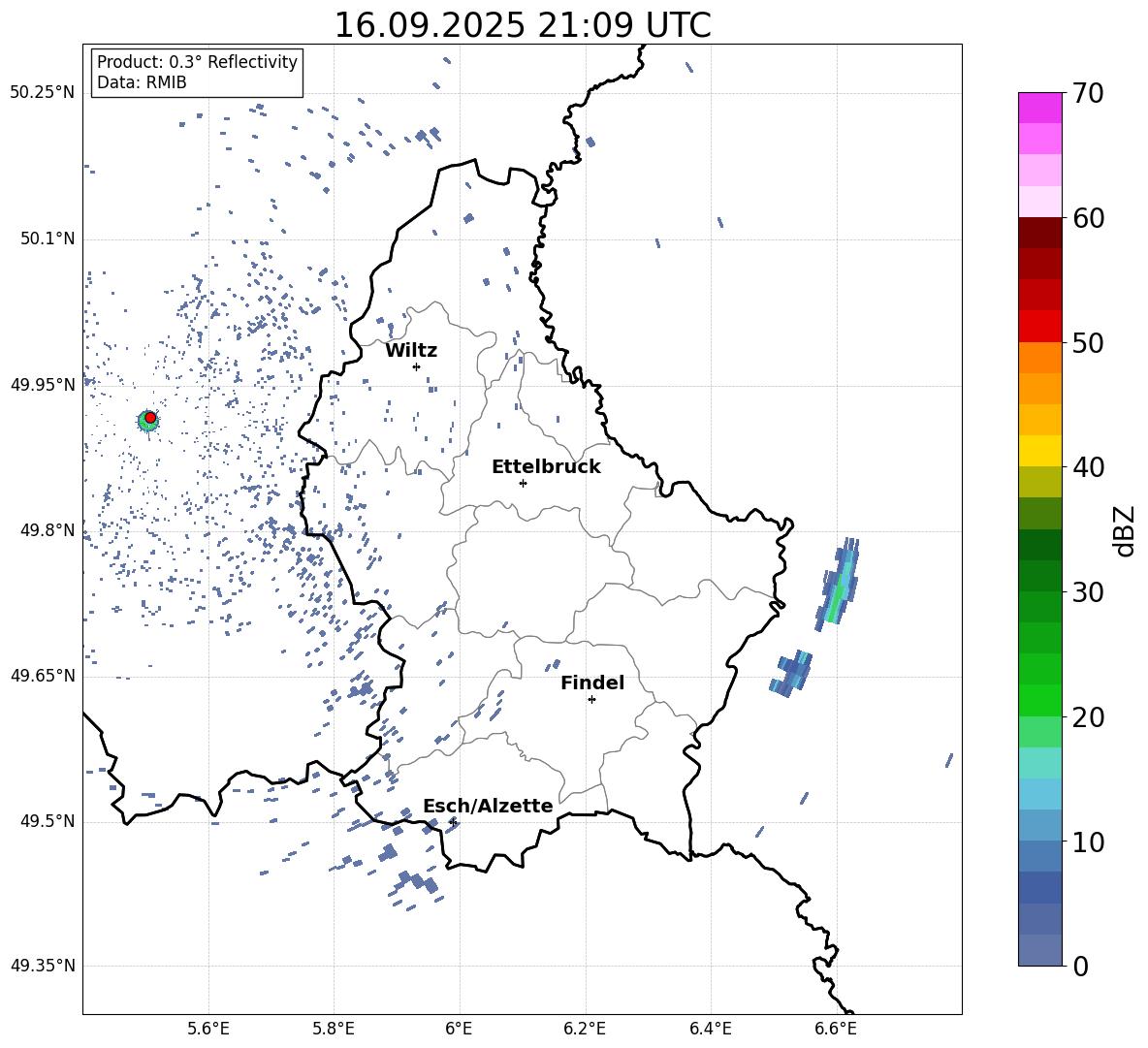Pick the dark maroon swatch below 60
The image size is (1148, 1048).
pos(1039,233)
